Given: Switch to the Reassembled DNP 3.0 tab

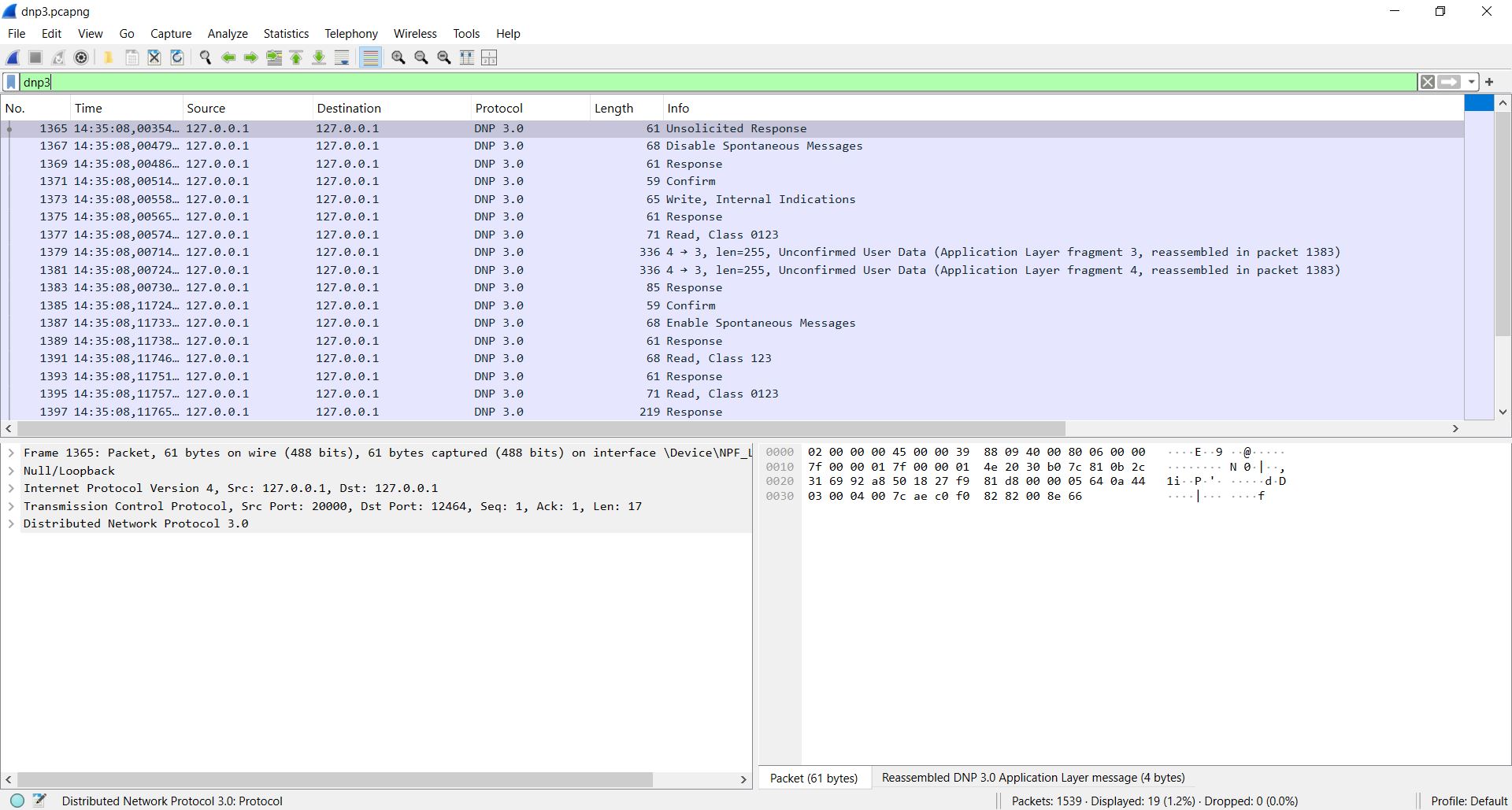Looking at the screenshot, I should coord(1032,778).
